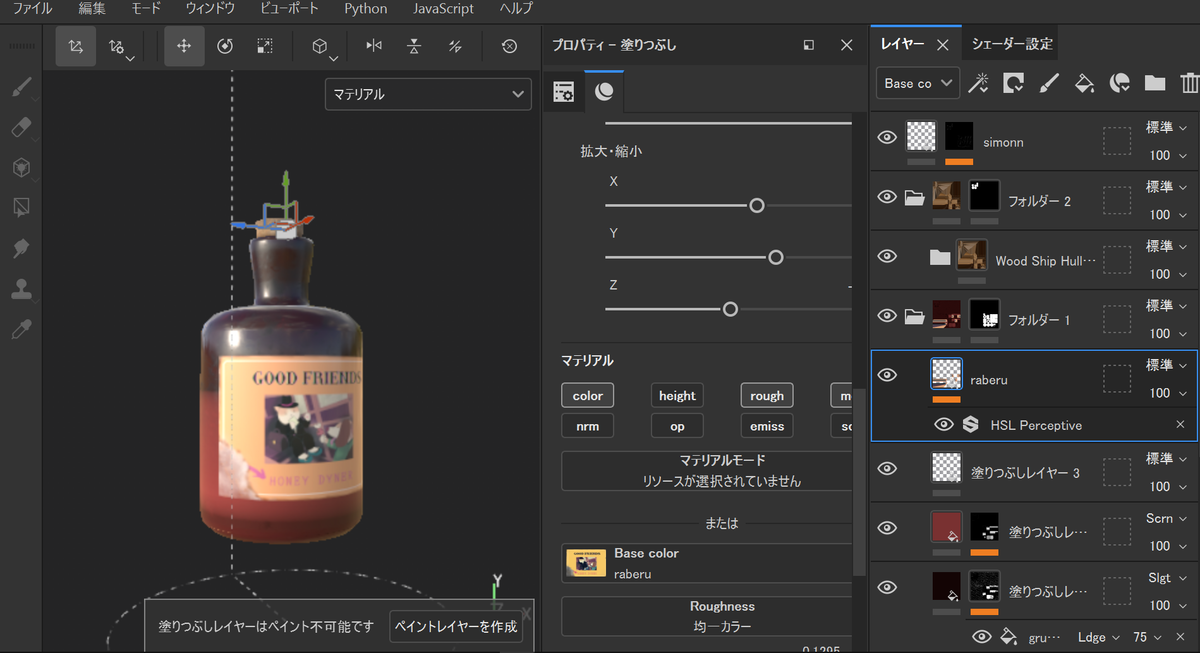Open blend mode dropdown for raberu layer
1200x653 pixels.
pos(1167,365)
